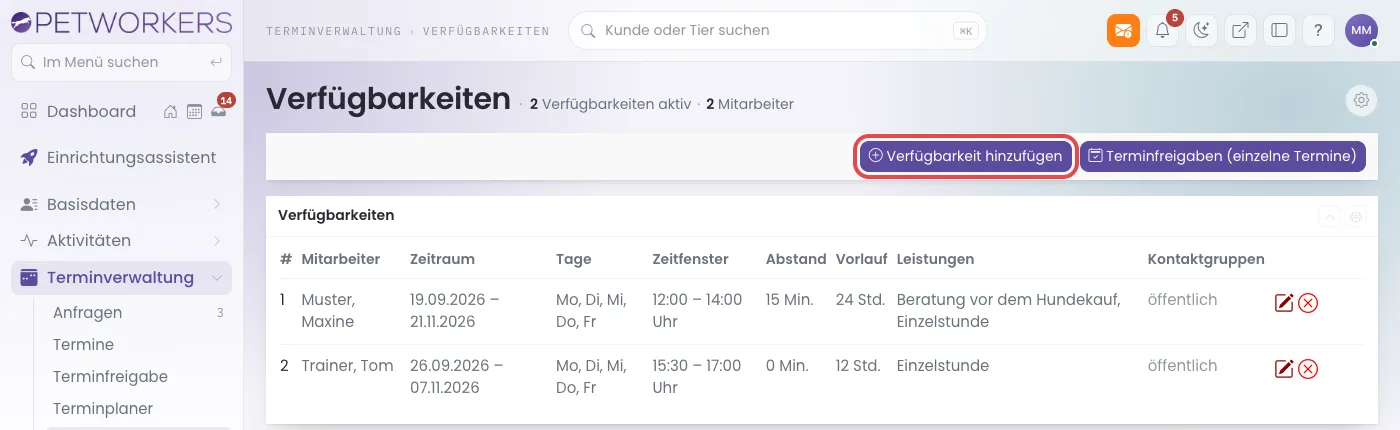Click the Kontaktgruppen column header
The image size is (1400, 430).
1206,259
